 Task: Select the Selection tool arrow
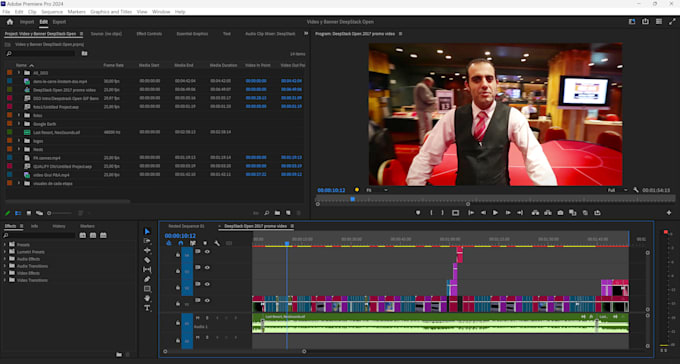click(x=147, y=231)
